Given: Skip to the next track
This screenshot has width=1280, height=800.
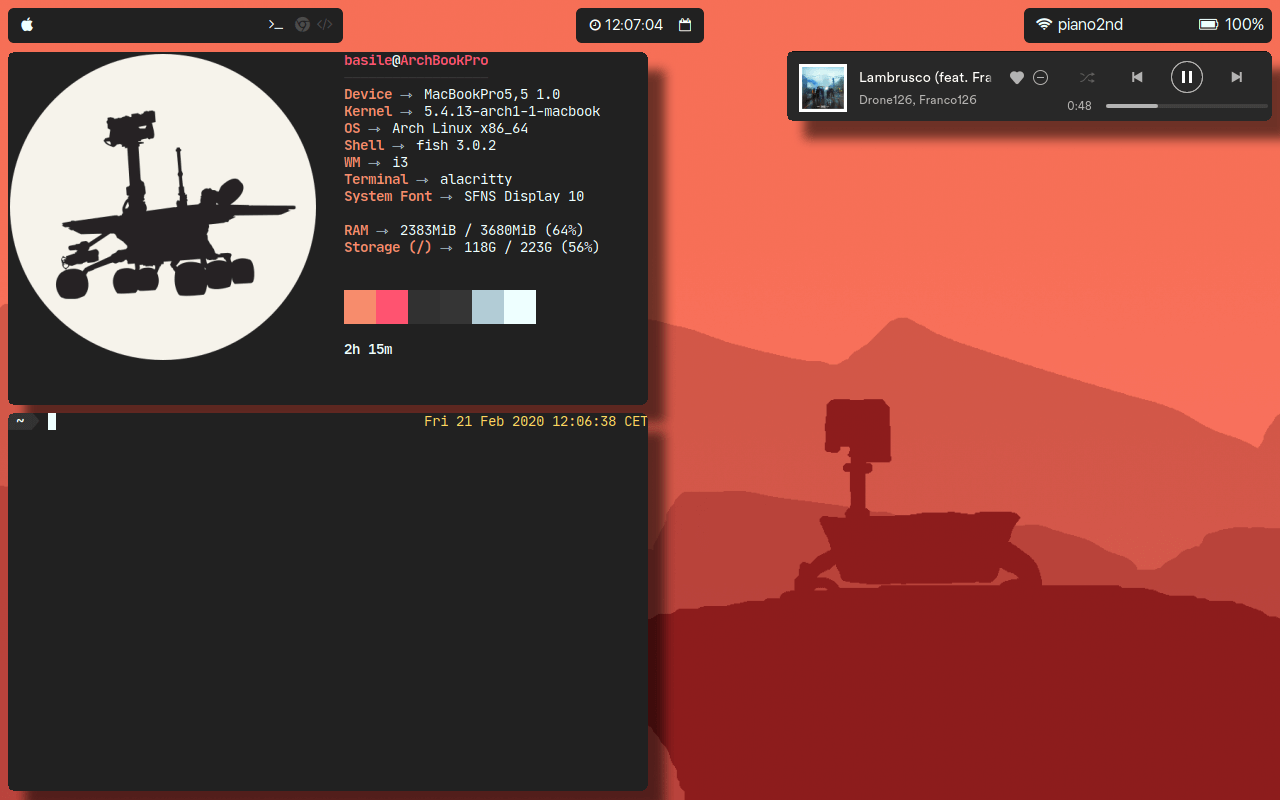Looking at the screenshot, I should 1236,78.
